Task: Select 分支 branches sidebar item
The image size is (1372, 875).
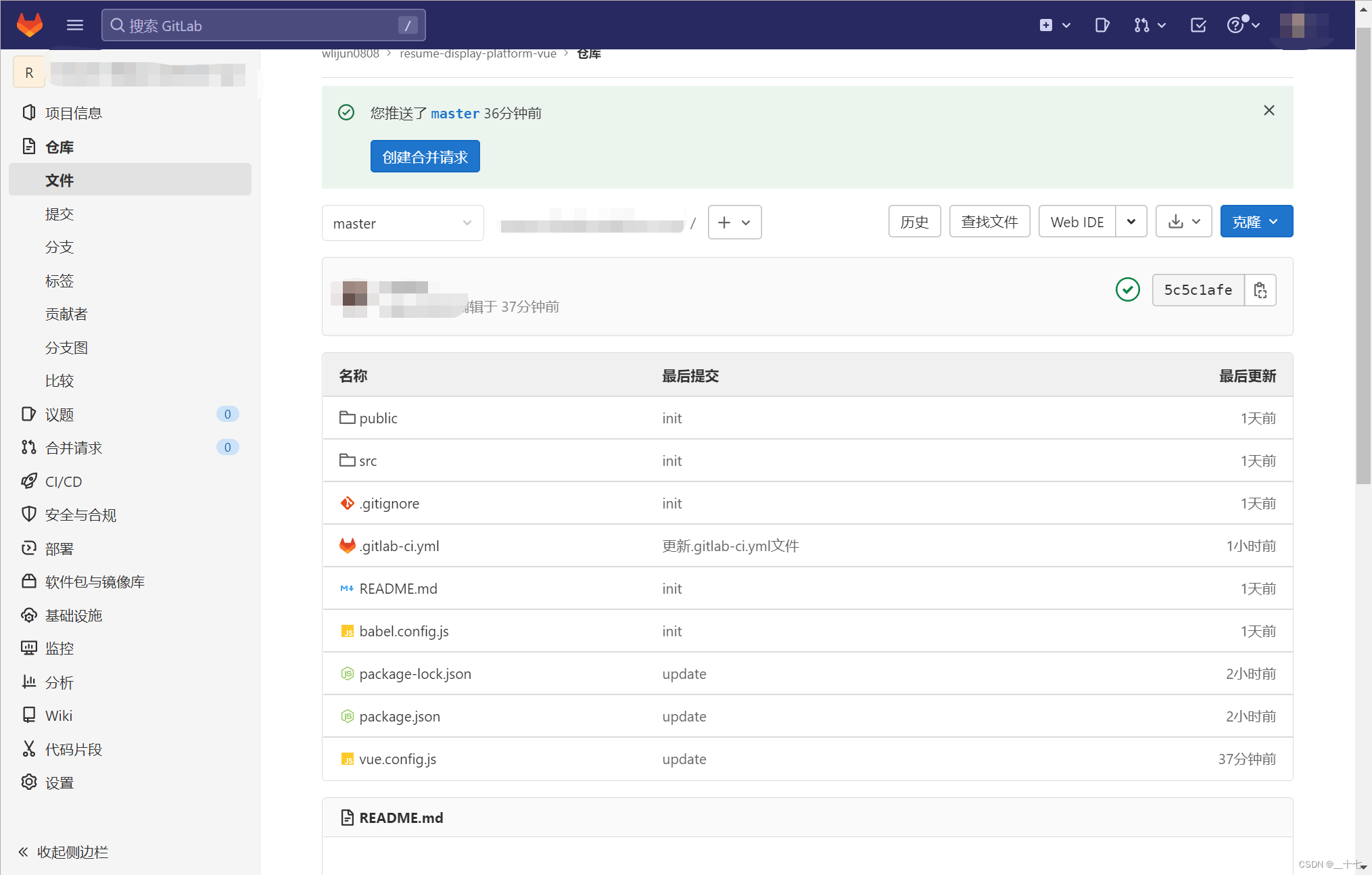Action: tap(60, 247)
